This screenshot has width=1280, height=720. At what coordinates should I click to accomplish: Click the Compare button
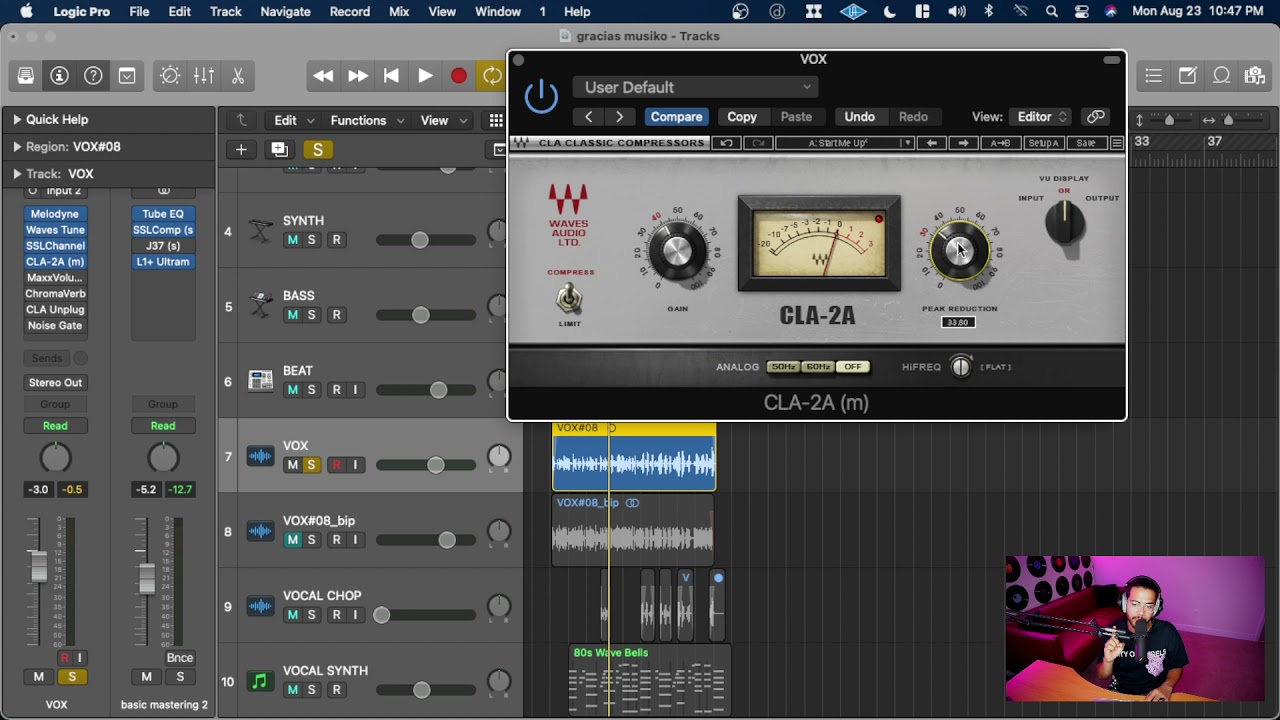tap(676, 117)
